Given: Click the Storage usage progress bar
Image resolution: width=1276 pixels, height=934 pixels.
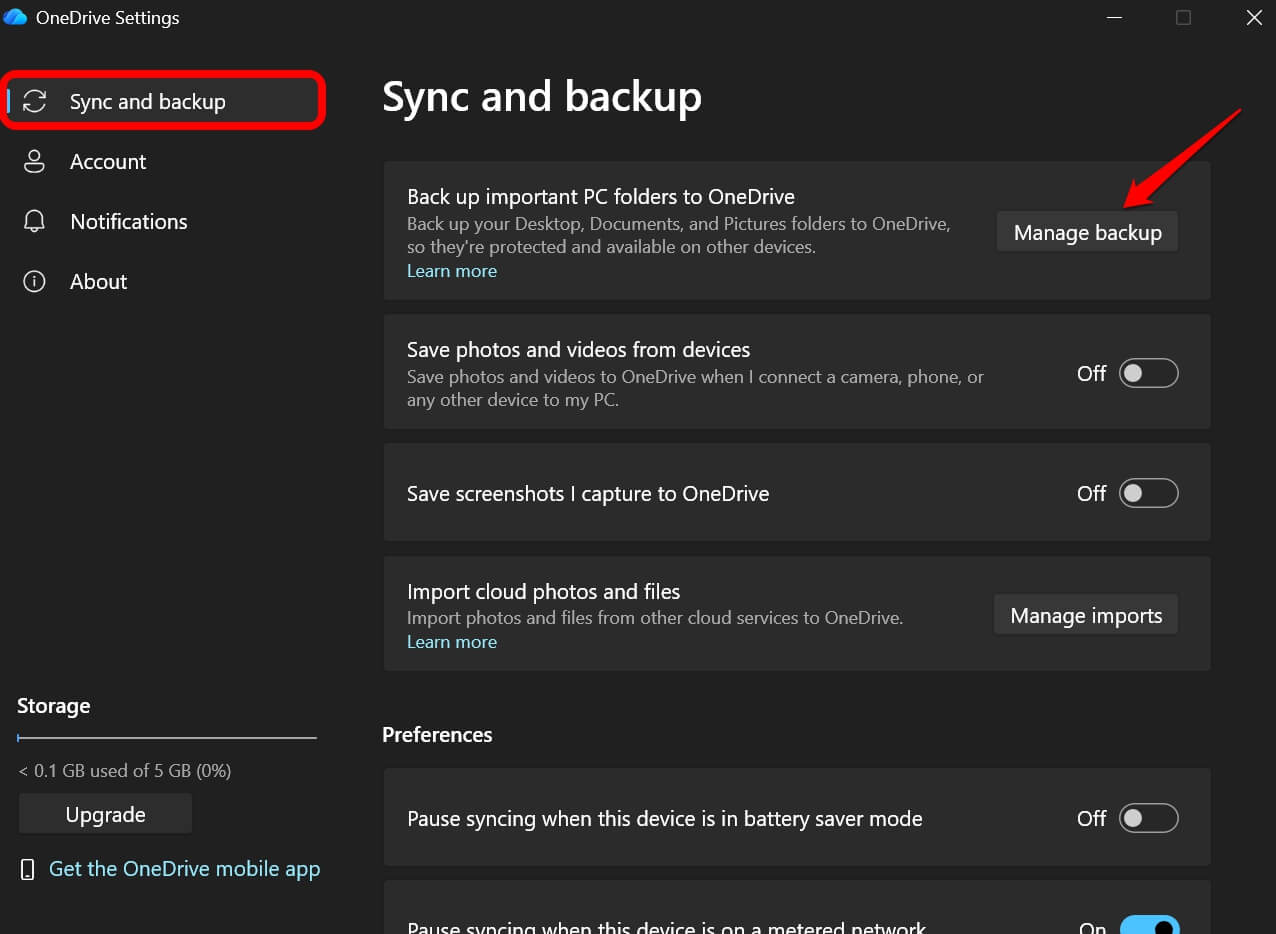Looking at the screenshot, I should click(x=167, y=738).
